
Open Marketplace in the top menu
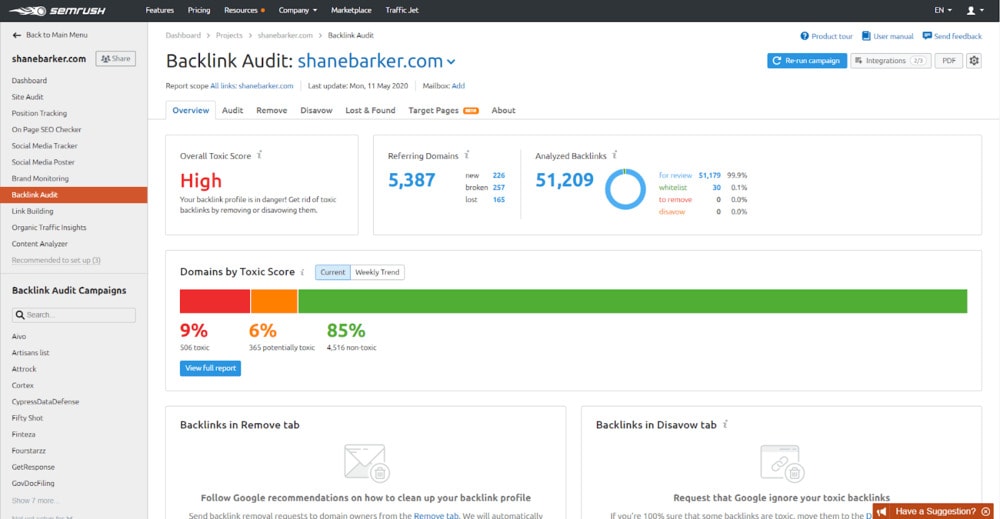[351, 10]
